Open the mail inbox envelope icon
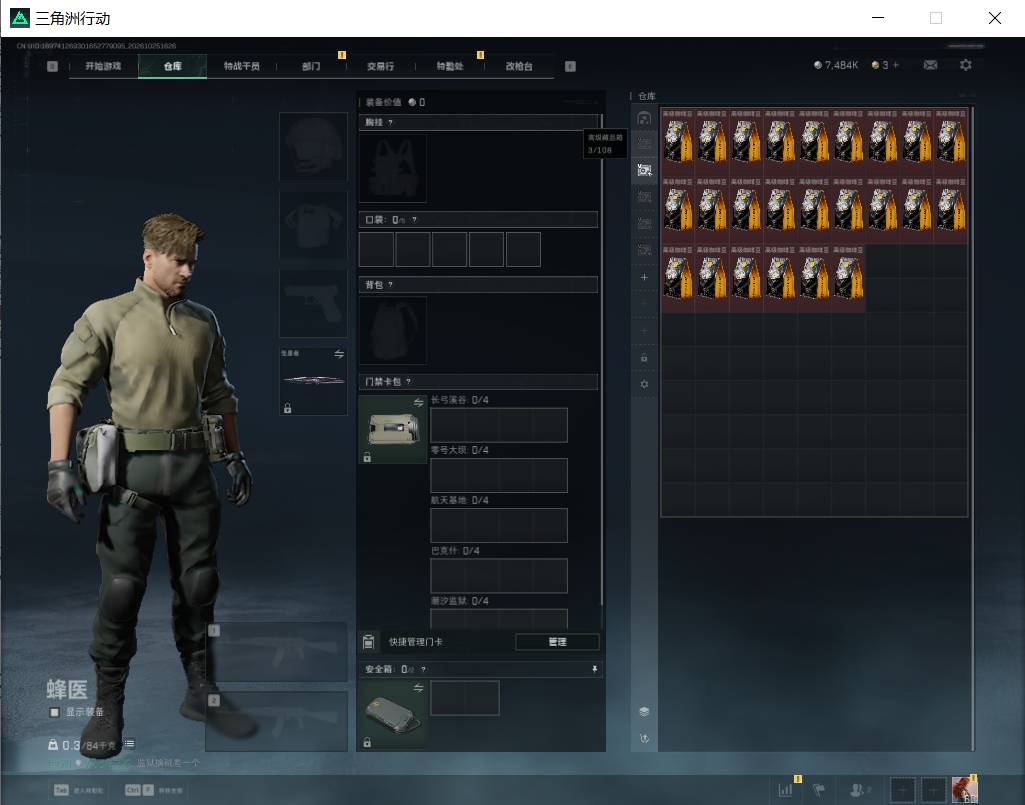Viewport: 1025px width, 805px height. coord(930,65)
